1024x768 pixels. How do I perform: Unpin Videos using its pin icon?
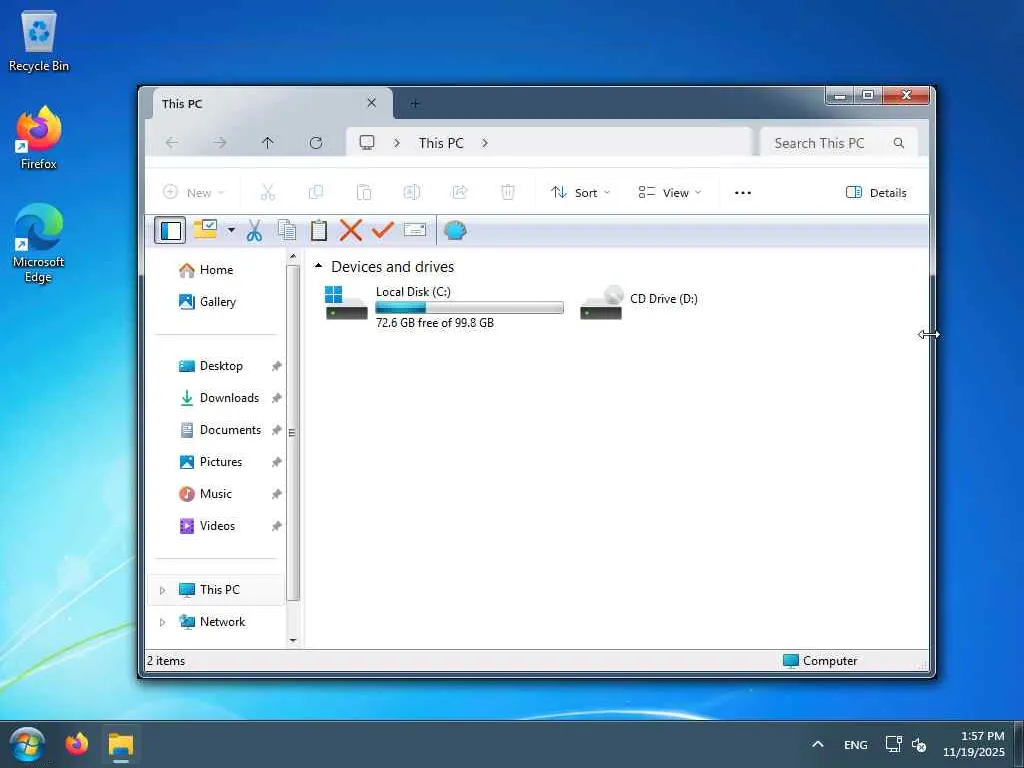point(276,526)
